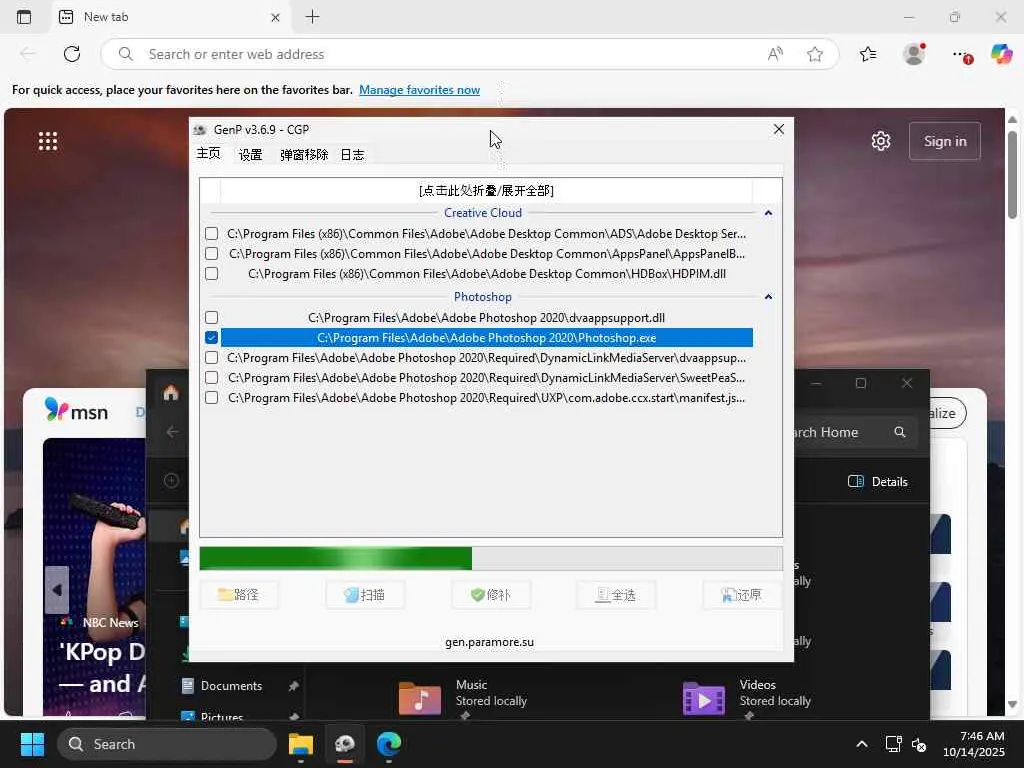1024x768 pixels.
Task: Open taskbar clock and date
Action: 973,744
